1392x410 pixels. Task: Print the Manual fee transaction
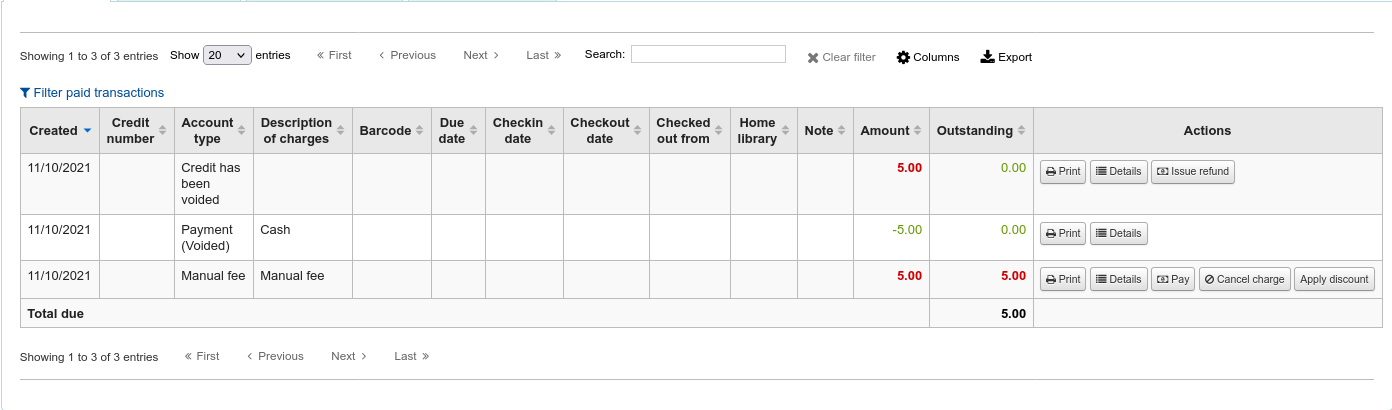pyautogui.click(x=1063, y=279)
